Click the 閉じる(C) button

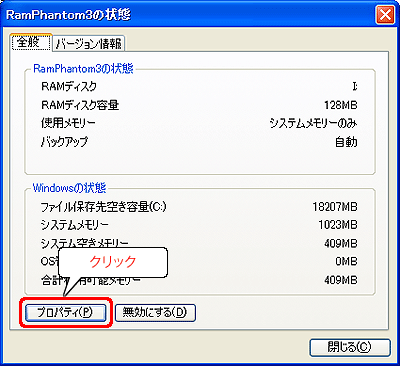pyautogui.click(x=350, y=347)
